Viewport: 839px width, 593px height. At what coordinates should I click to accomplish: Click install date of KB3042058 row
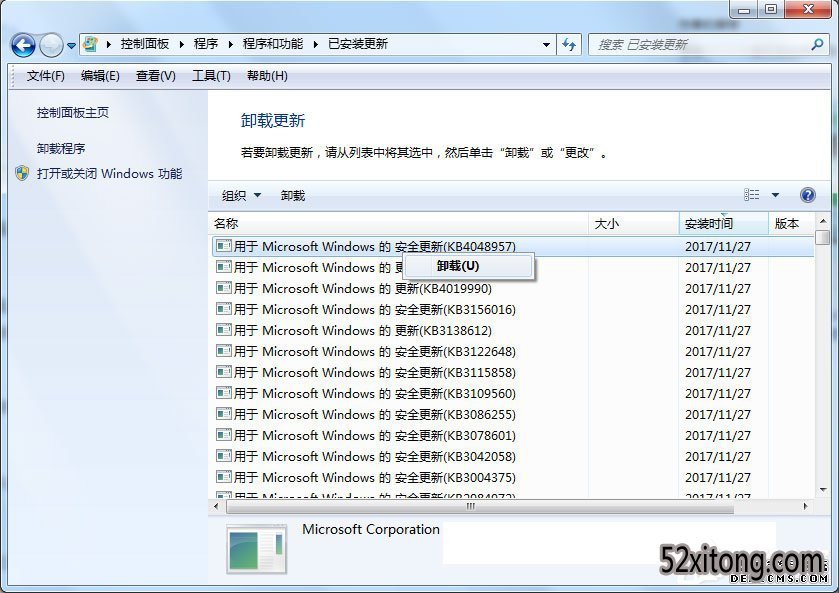718,457
